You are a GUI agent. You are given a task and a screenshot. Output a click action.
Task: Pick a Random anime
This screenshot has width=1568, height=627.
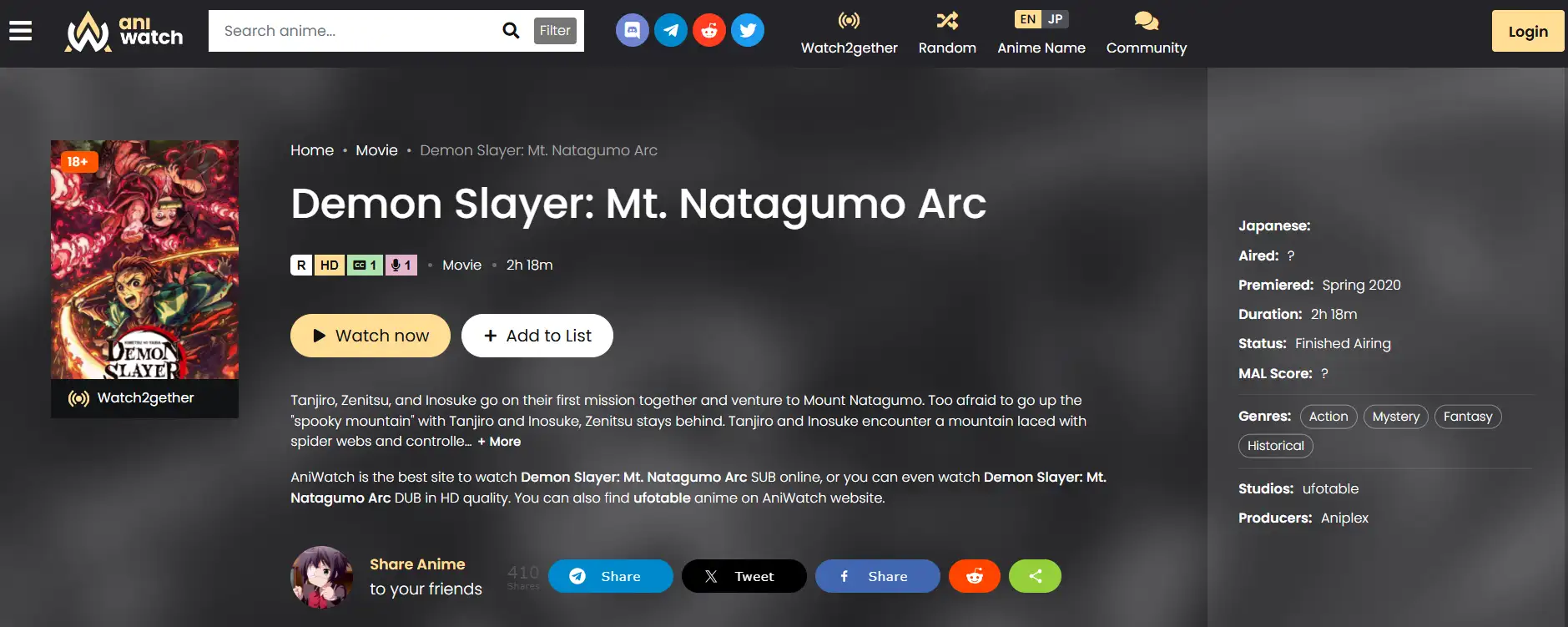[x=947, y=33]
